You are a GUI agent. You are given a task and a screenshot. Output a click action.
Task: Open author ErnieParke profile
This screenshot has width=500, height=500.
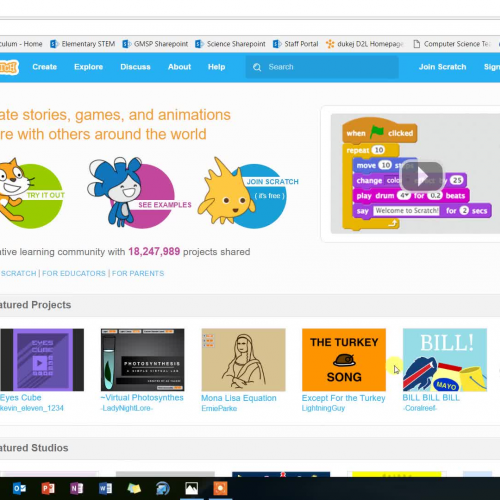pos(219,408)
